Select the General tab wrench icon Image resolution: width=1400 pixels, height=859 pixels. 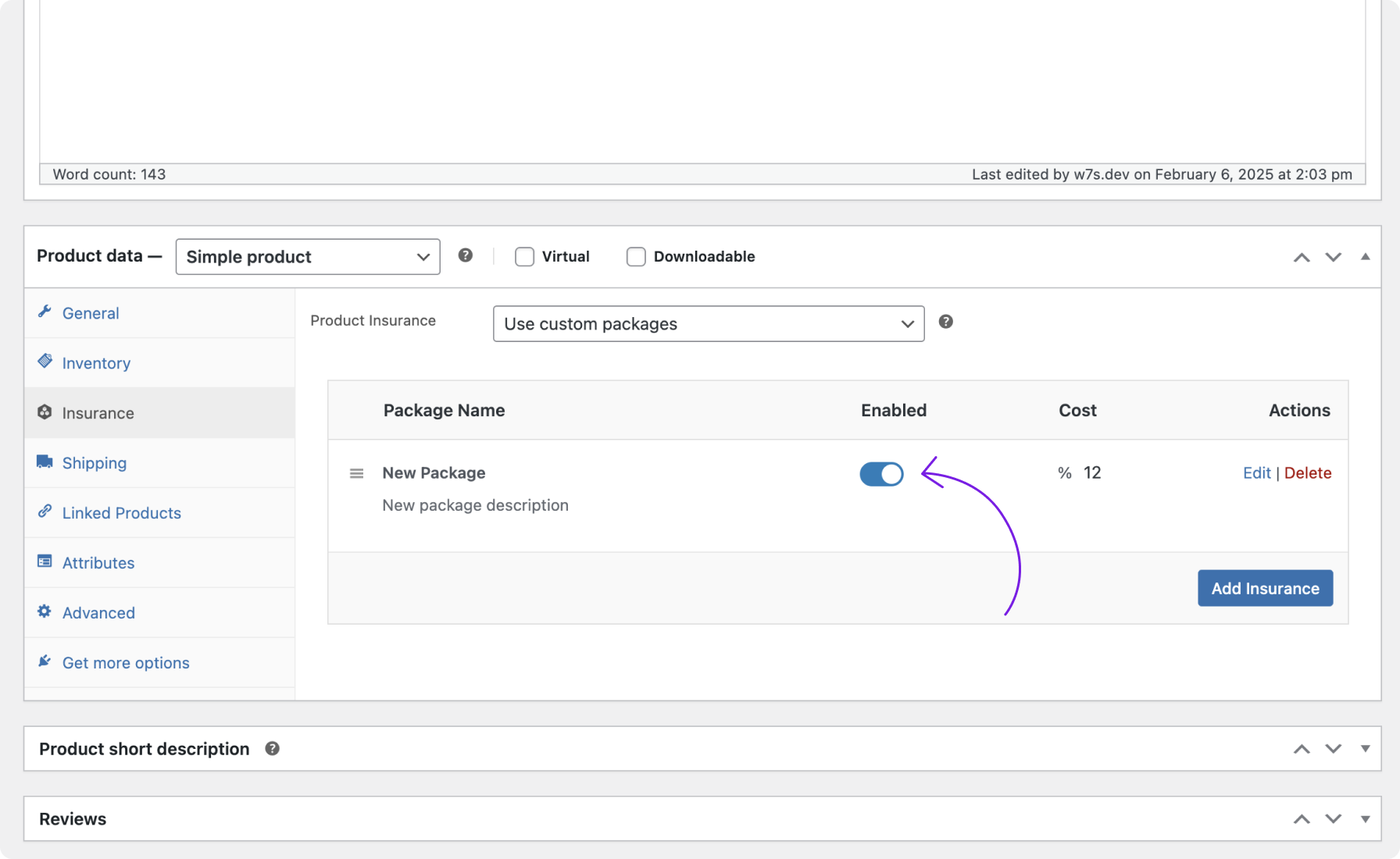click(45, 312)
